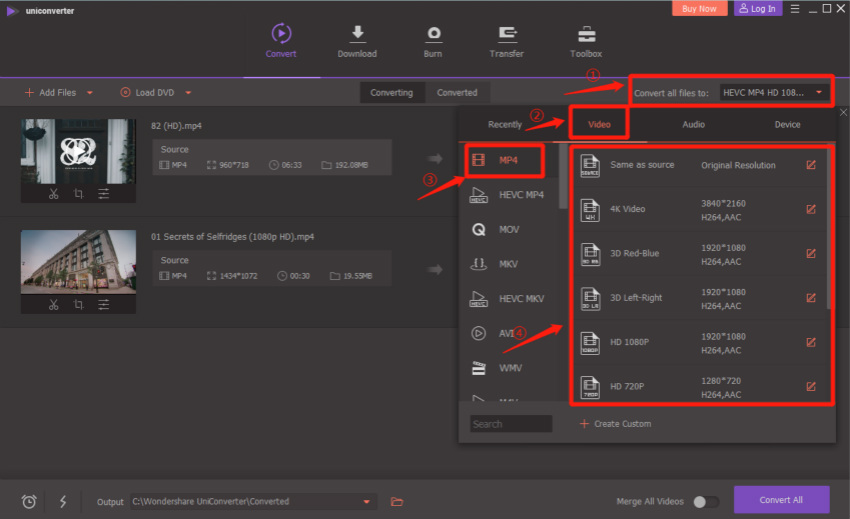The width and height of the screenshot is (850, 519).
Task: Expand the Load DVD dropdown arrow
Action: (188, 93)
